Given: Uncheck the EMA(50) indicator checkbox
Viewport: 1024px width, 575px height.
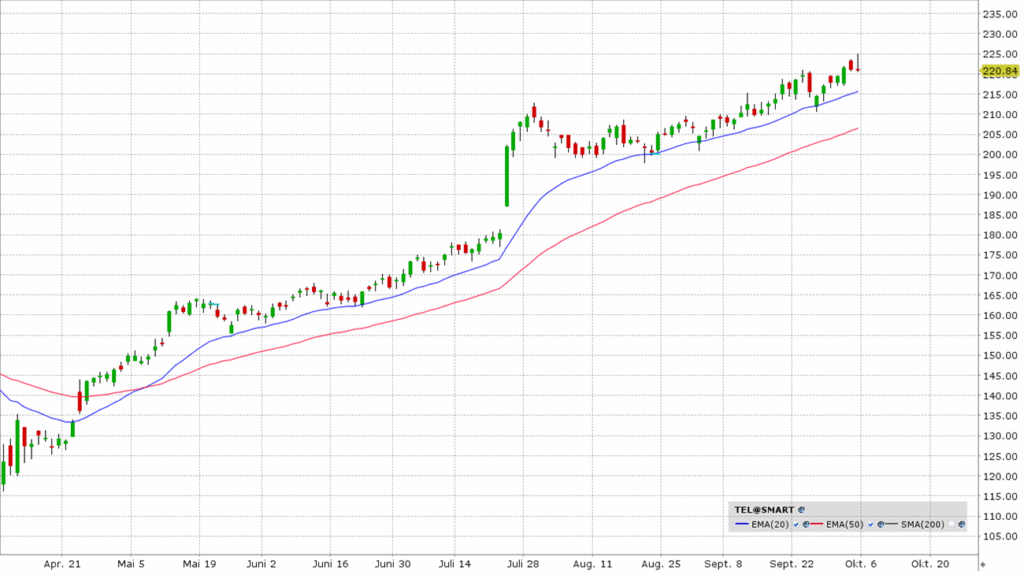Looking at the screenshot, I should [x=870, y=524].
